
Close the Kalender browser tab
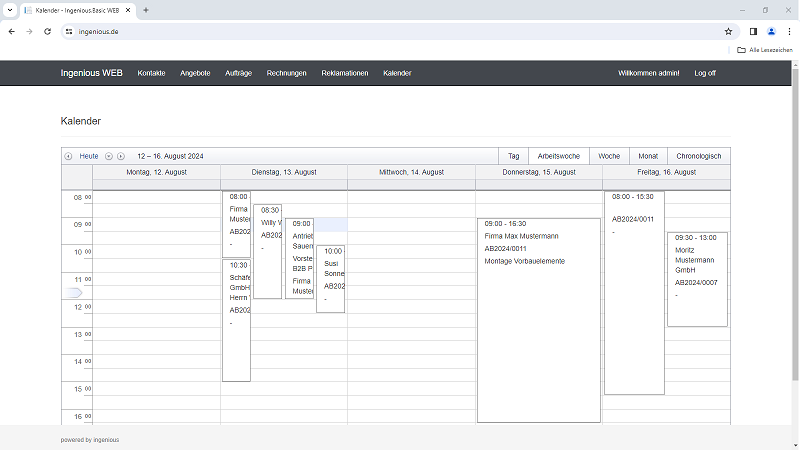128,10
